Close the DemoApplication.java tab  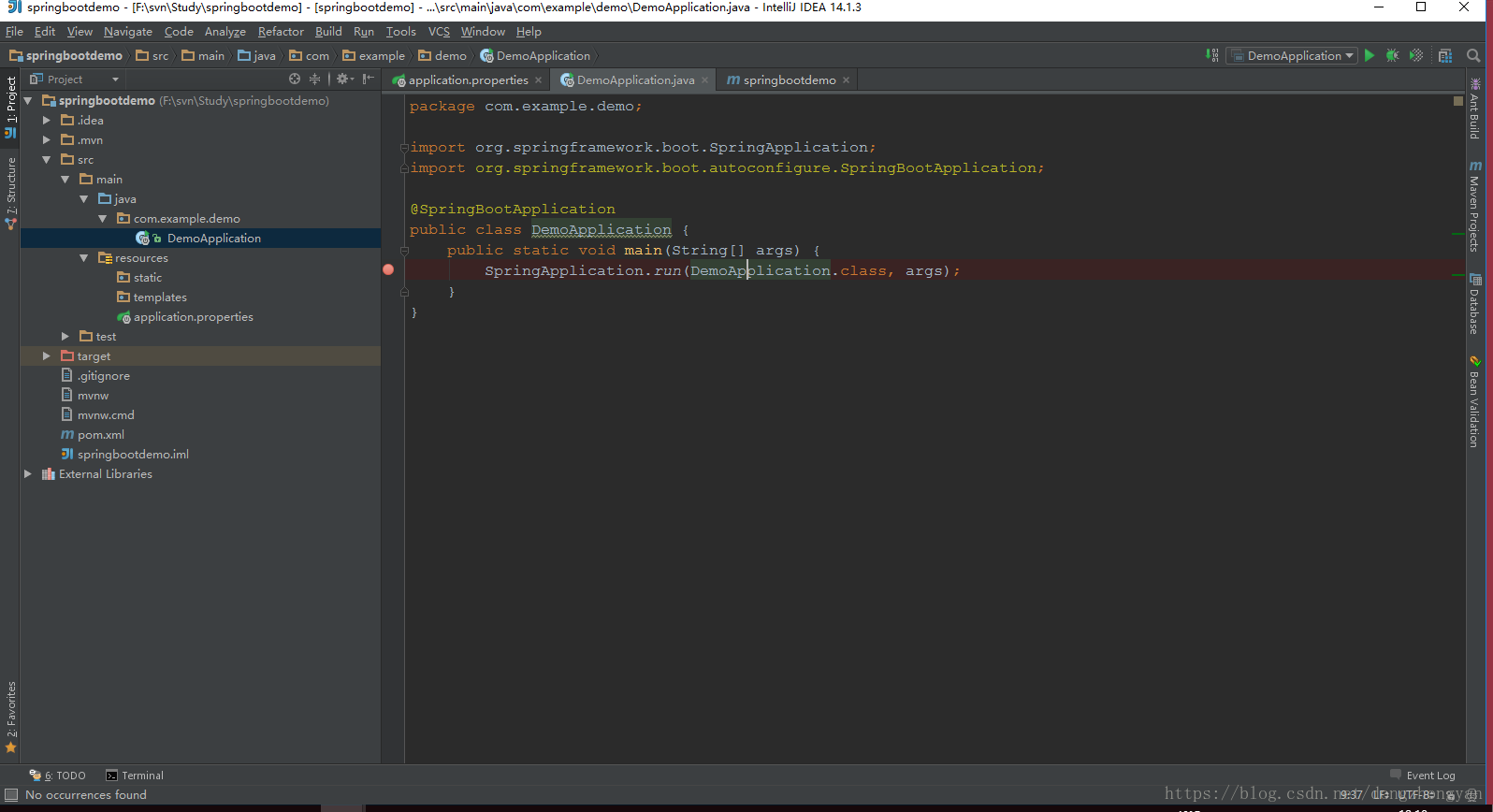click(705, 80)
